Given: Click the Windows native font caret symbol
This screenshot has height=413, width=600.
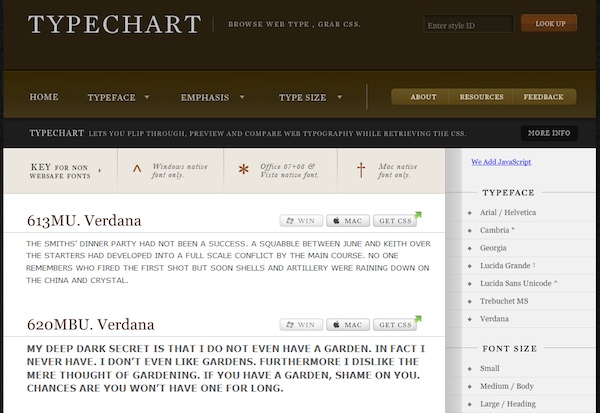Looking at the screenshot, I should (x=137, y=170).
